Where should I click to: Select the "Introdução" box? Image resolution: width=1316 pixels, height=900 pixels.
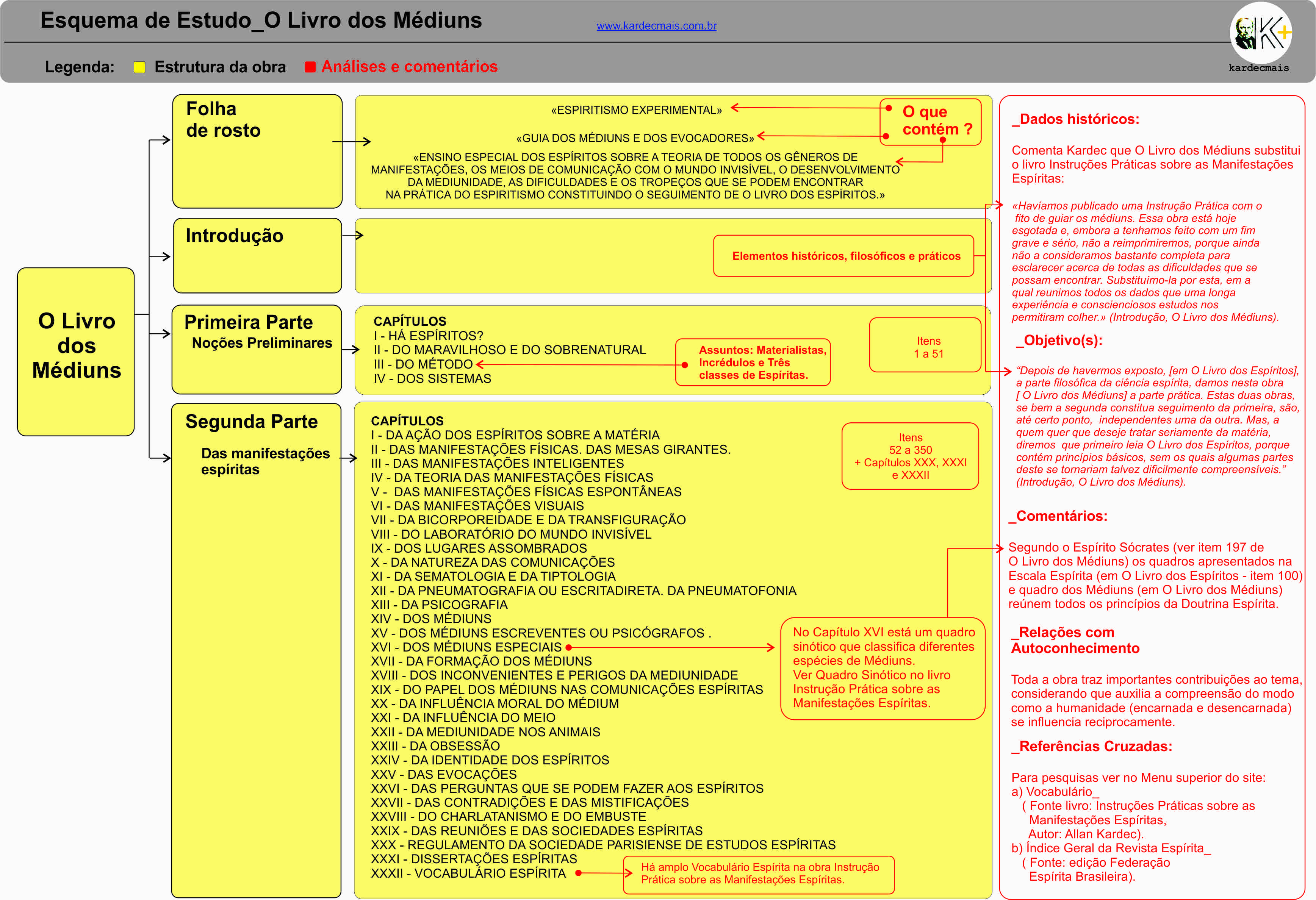(258, 256)
